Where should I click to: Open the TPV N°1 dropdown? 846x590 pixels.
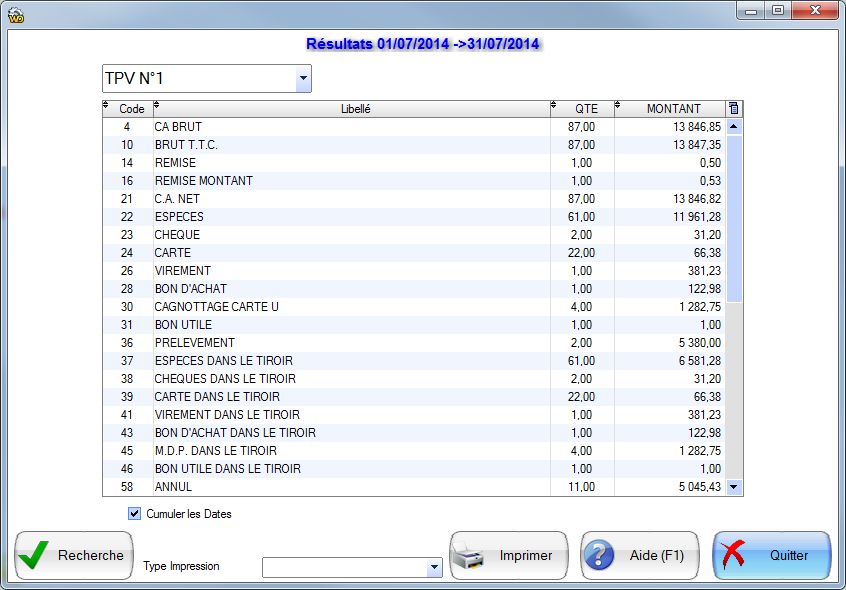click(302, 79)
